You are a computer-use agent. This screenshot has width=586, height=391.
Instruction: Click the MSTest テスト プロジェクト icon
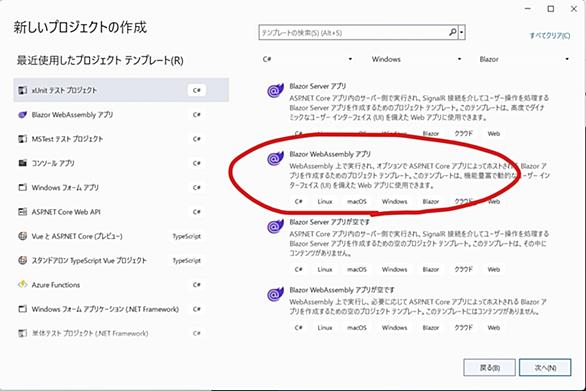coord(23,139)
